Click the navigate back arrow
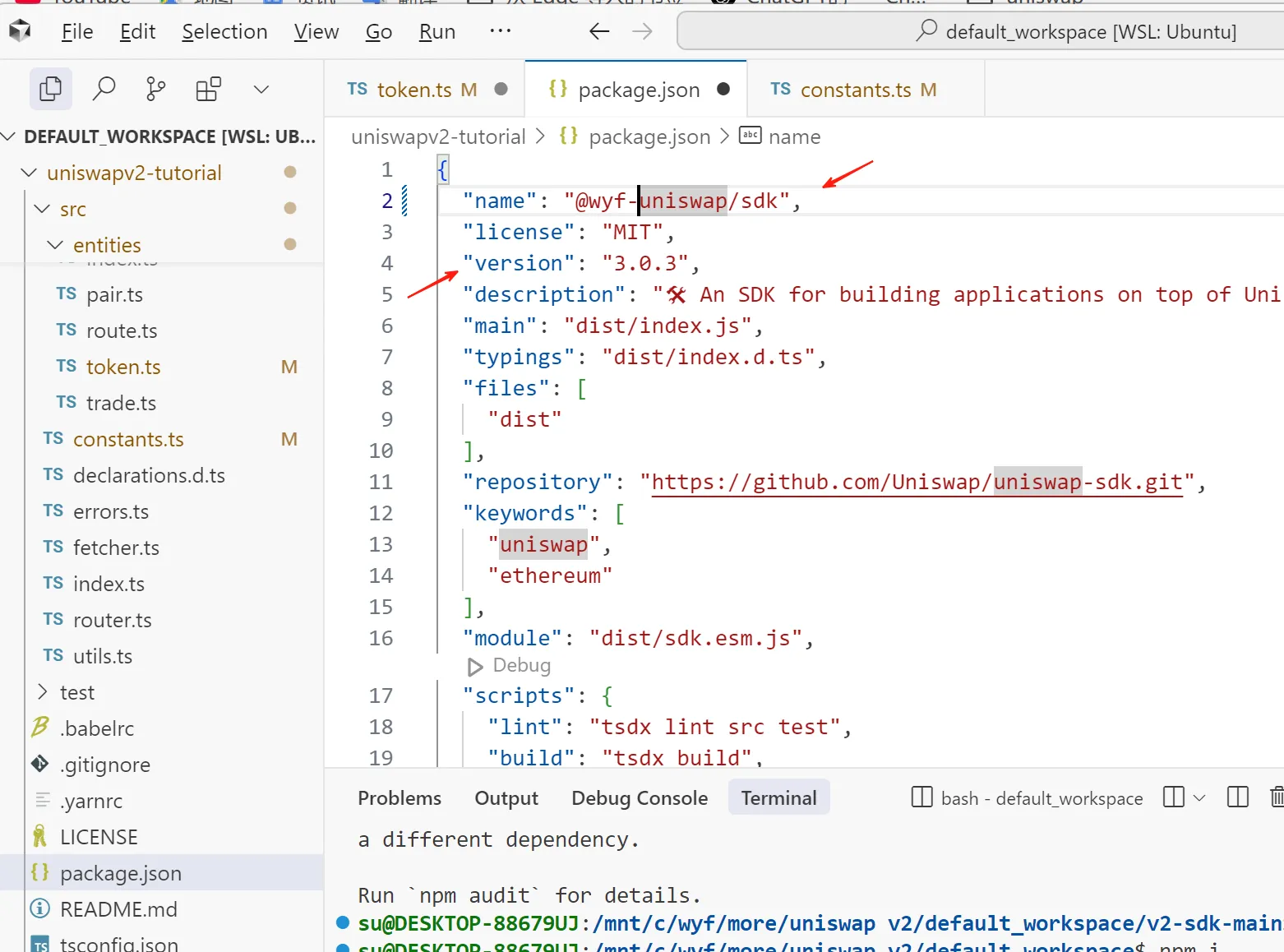Viewport: 1284px width, 952px height. (599, 32)
